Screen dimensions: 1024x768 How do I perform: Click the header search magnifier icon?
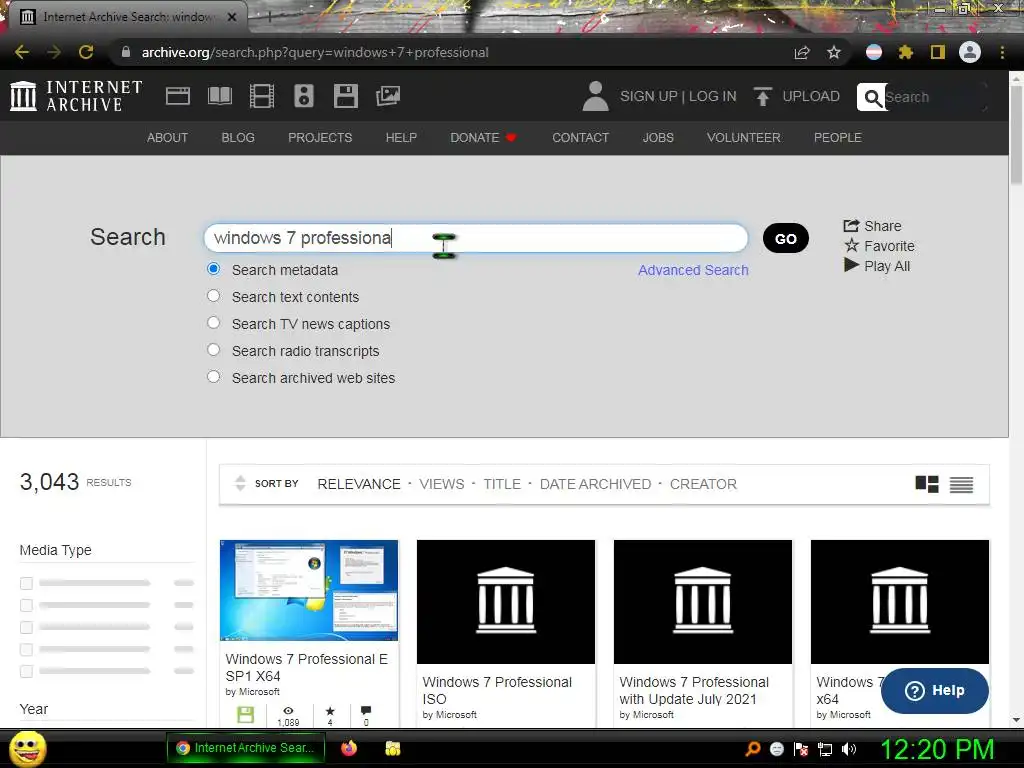[x=872, y=97]
